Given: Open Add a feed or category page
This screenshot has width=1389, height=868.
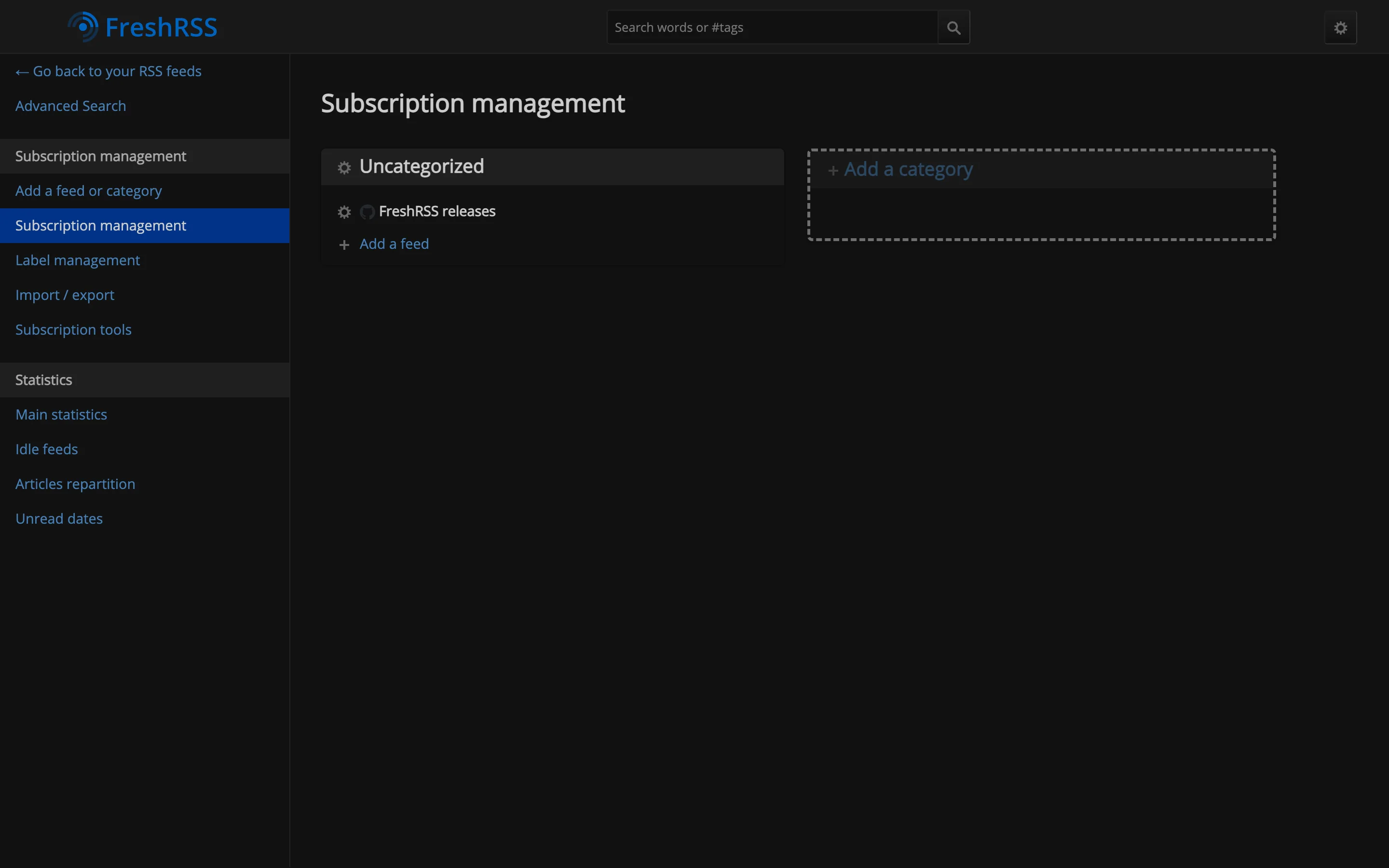Looking at the screenshot, I should coord(145,190).
